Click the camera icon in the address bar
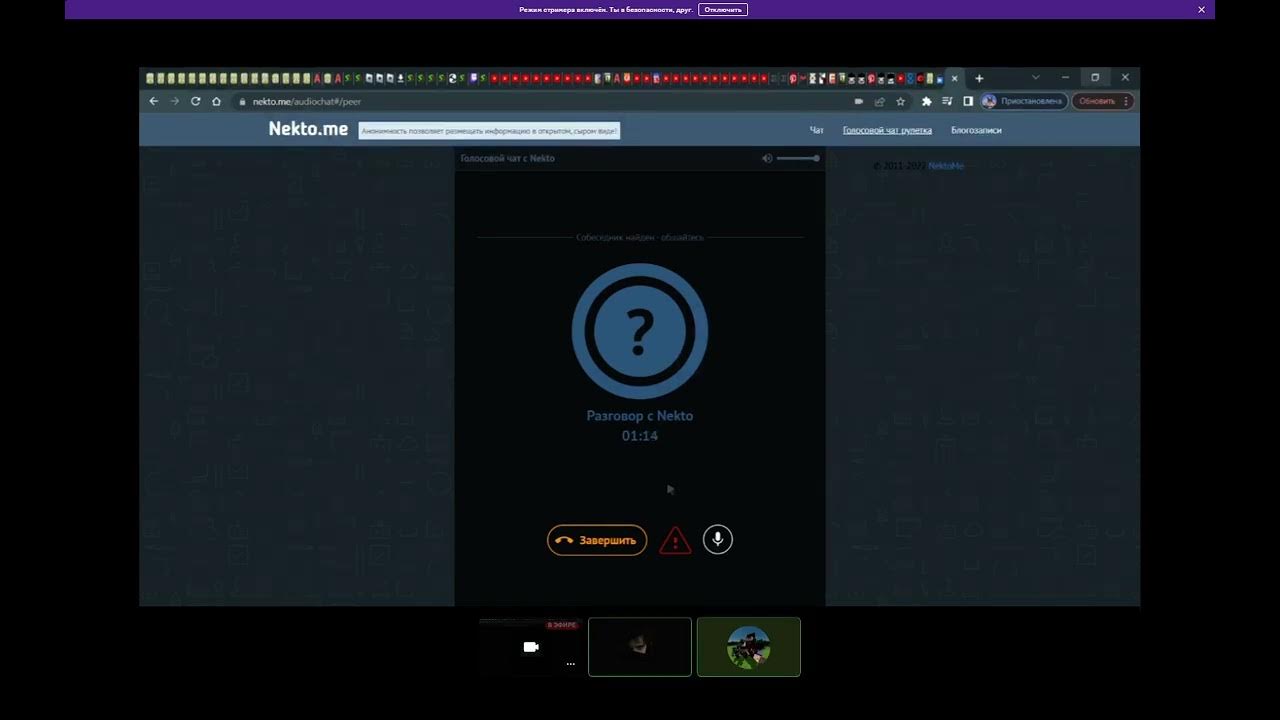The height and width of the screenshot is (720, 1280). [859, 101]
